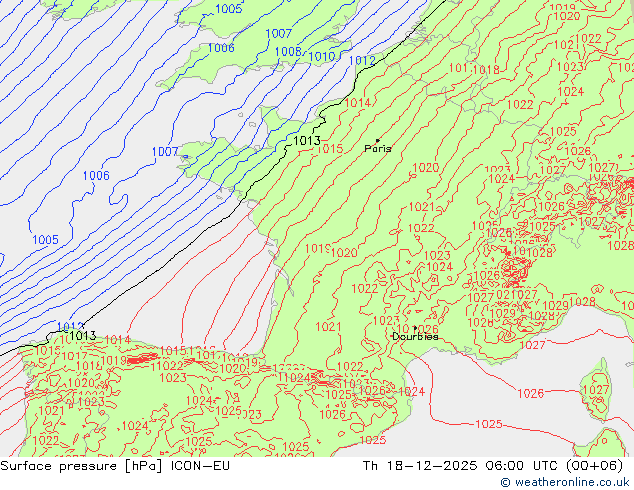Screen dimensions: 634x490
Task: Click the red 1015 label west of Paris
Action: 330,149
